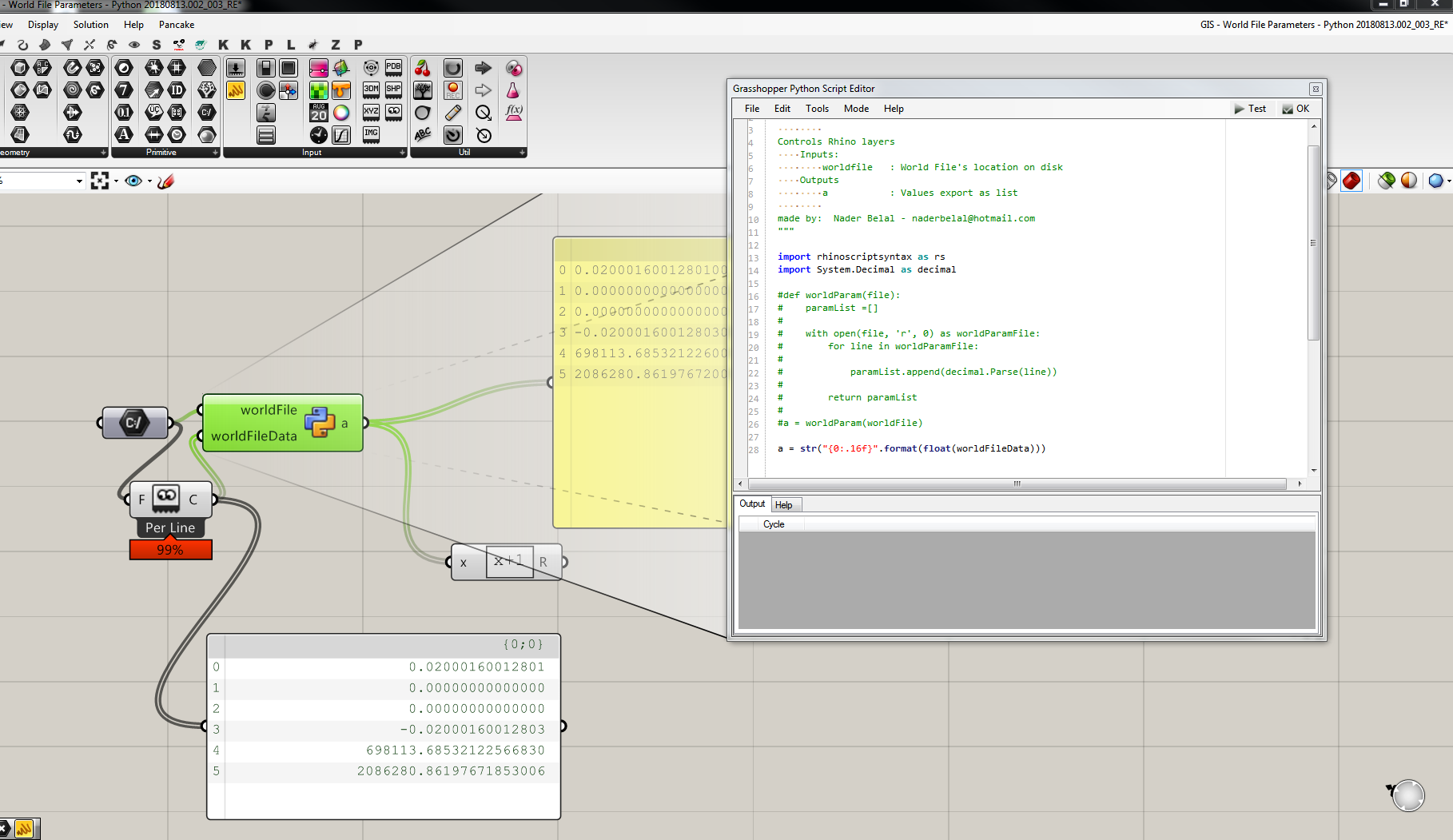Click the Calendar input component icon
The width and height of the screenshot is (1453, 840).
point(318,113)
